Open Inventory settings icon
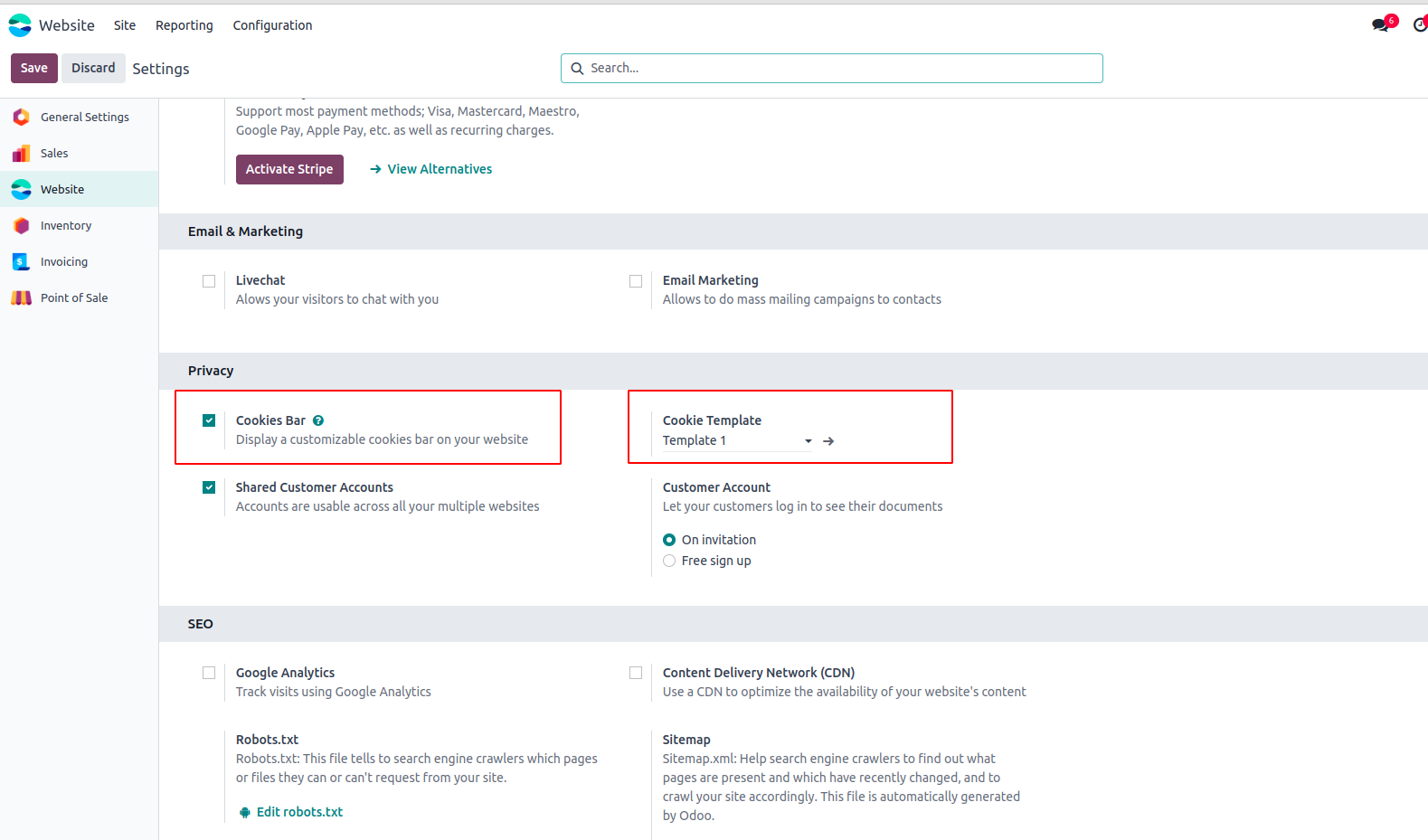The height and width of the screenshot is (840, 1428). click(x=22, y=225)
